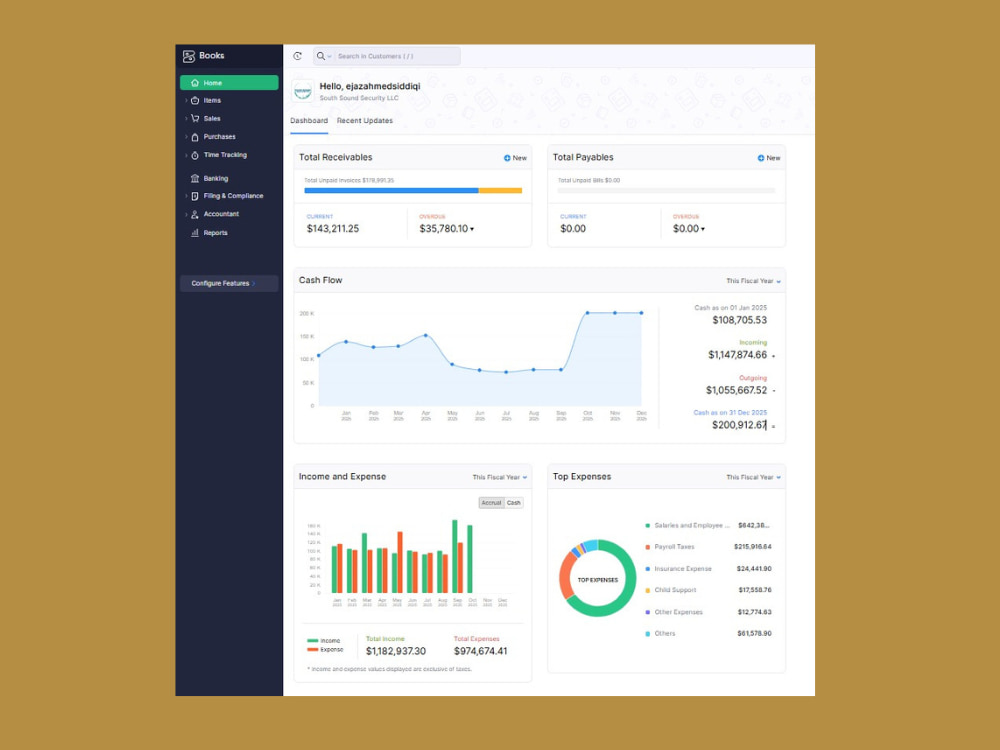This screenshot has width=1000, height=750.
Task: Click blue current portion of receivables bar
Action: [392, 191]
